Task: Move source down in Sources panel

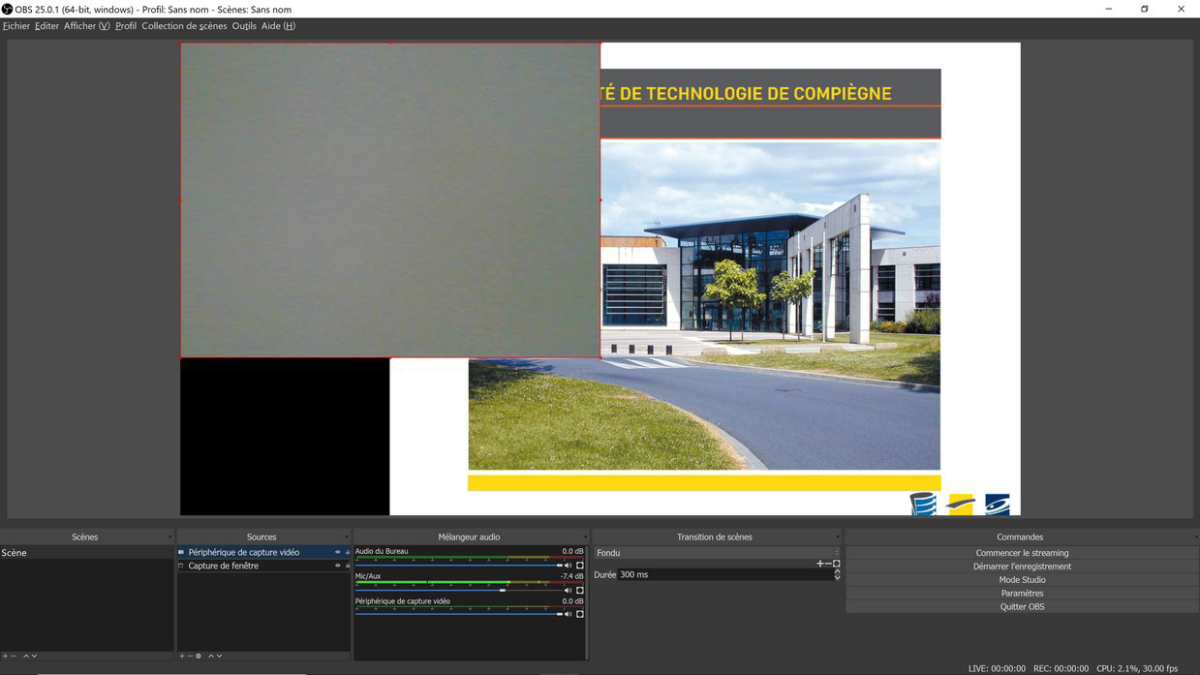Action: click(x=219, y=656)
